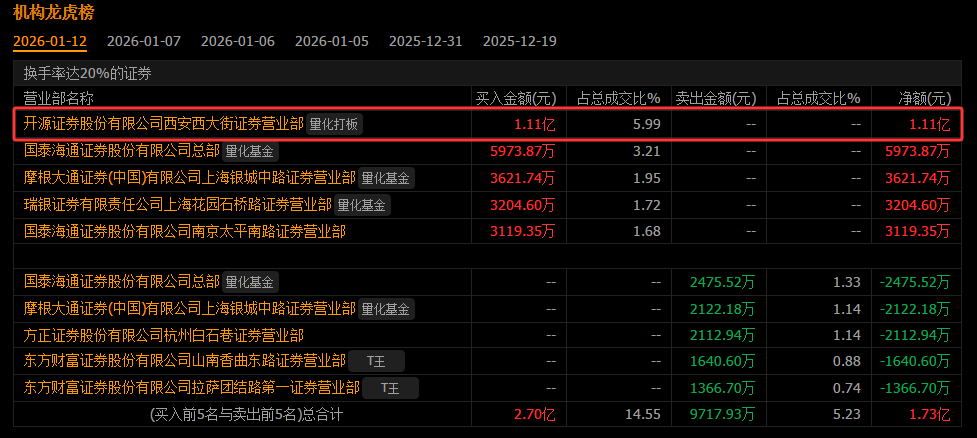
Task: Select the 1.73亿 total net cell
Action: 930,414
